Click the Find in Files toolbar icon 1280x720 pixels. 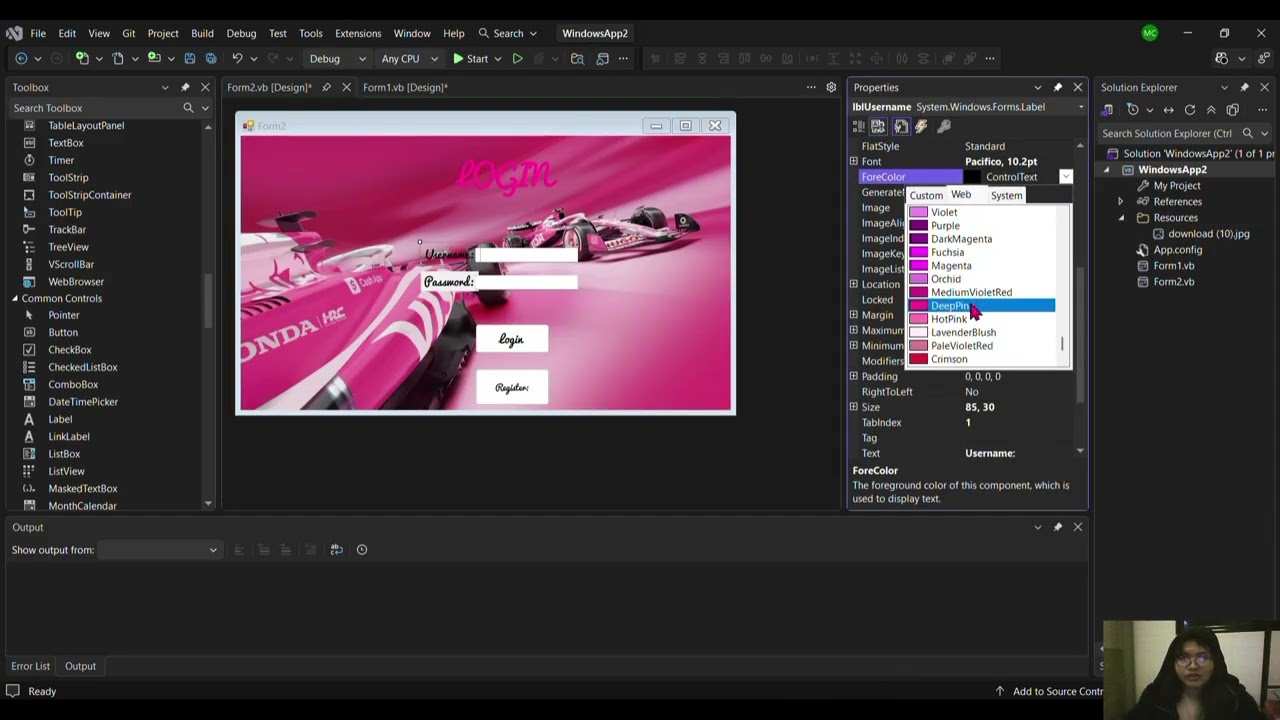[x=577, y=59]
